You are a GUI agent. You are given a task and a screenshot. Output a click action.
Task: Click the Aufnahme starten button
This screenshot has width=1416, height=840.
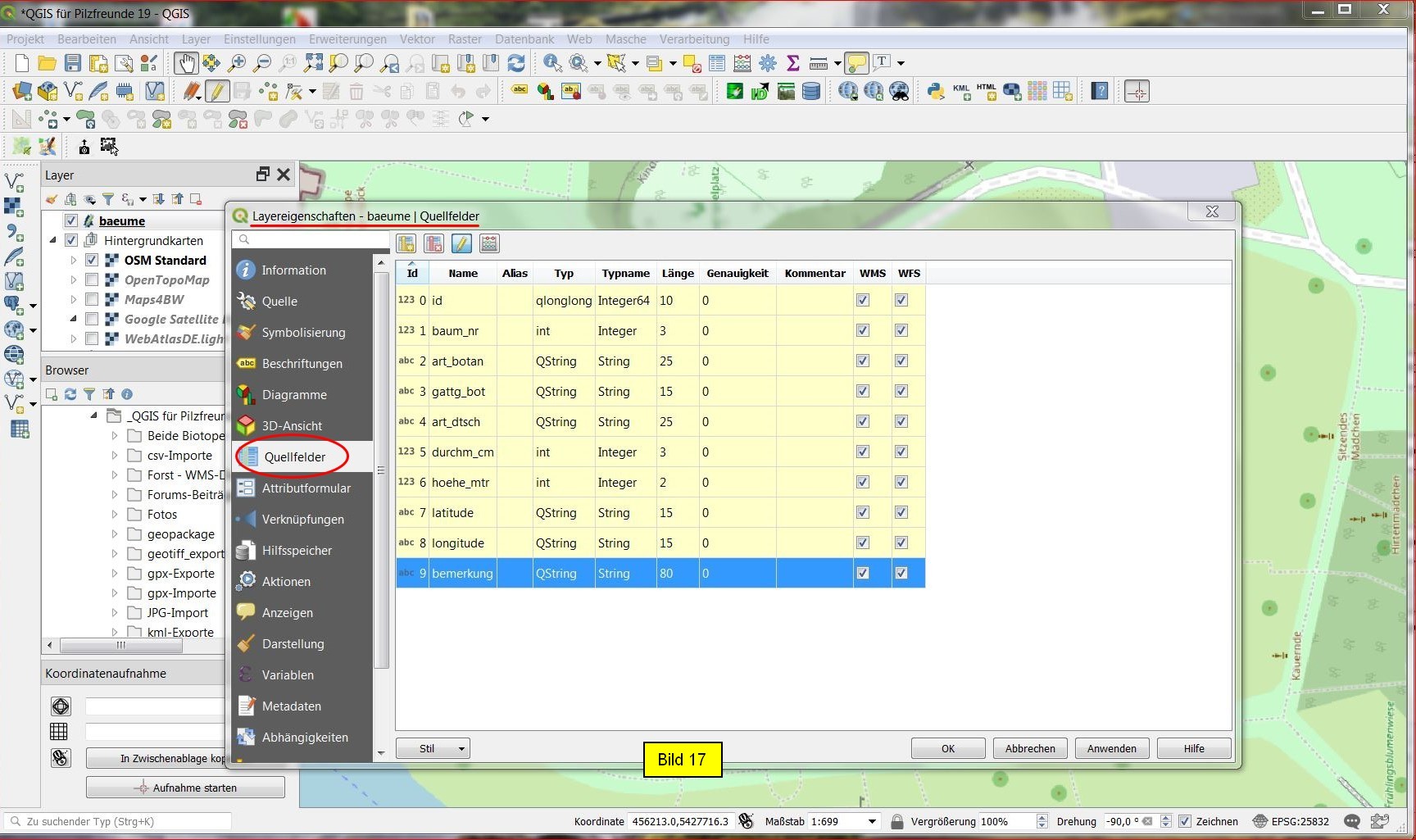pyautogui.click(x=186, y=788)
